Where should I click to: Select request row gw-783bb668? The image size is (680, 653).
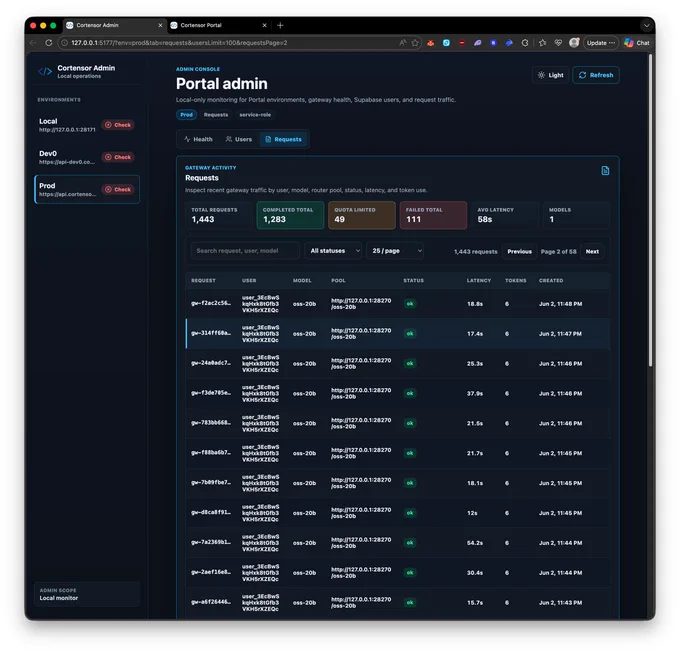(398, 424)
